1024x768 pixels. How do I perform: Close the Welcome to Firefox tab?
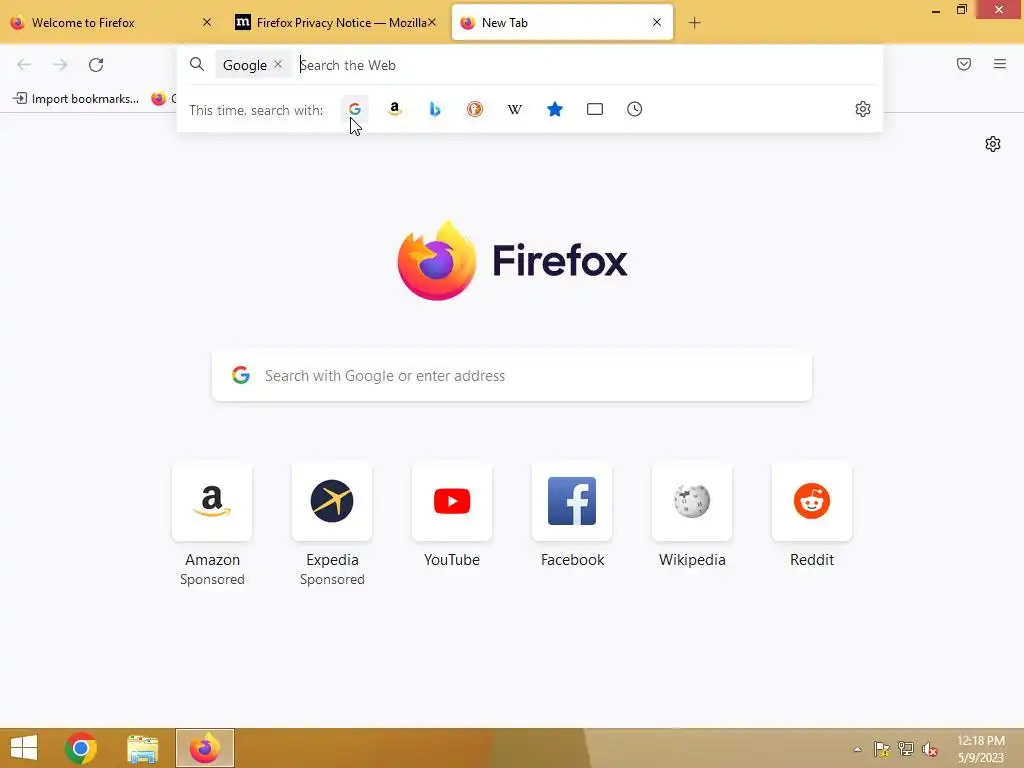(x=207, y=22)
